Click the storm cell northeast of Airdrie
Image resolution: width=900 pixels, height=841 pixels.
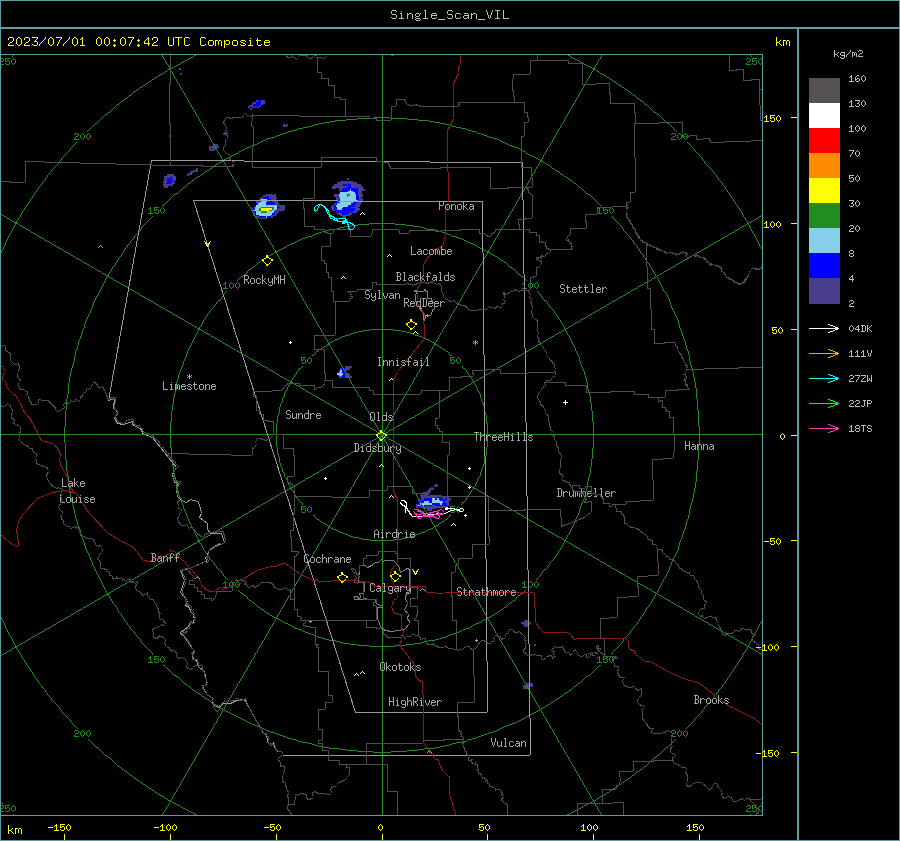pos(432,499)
